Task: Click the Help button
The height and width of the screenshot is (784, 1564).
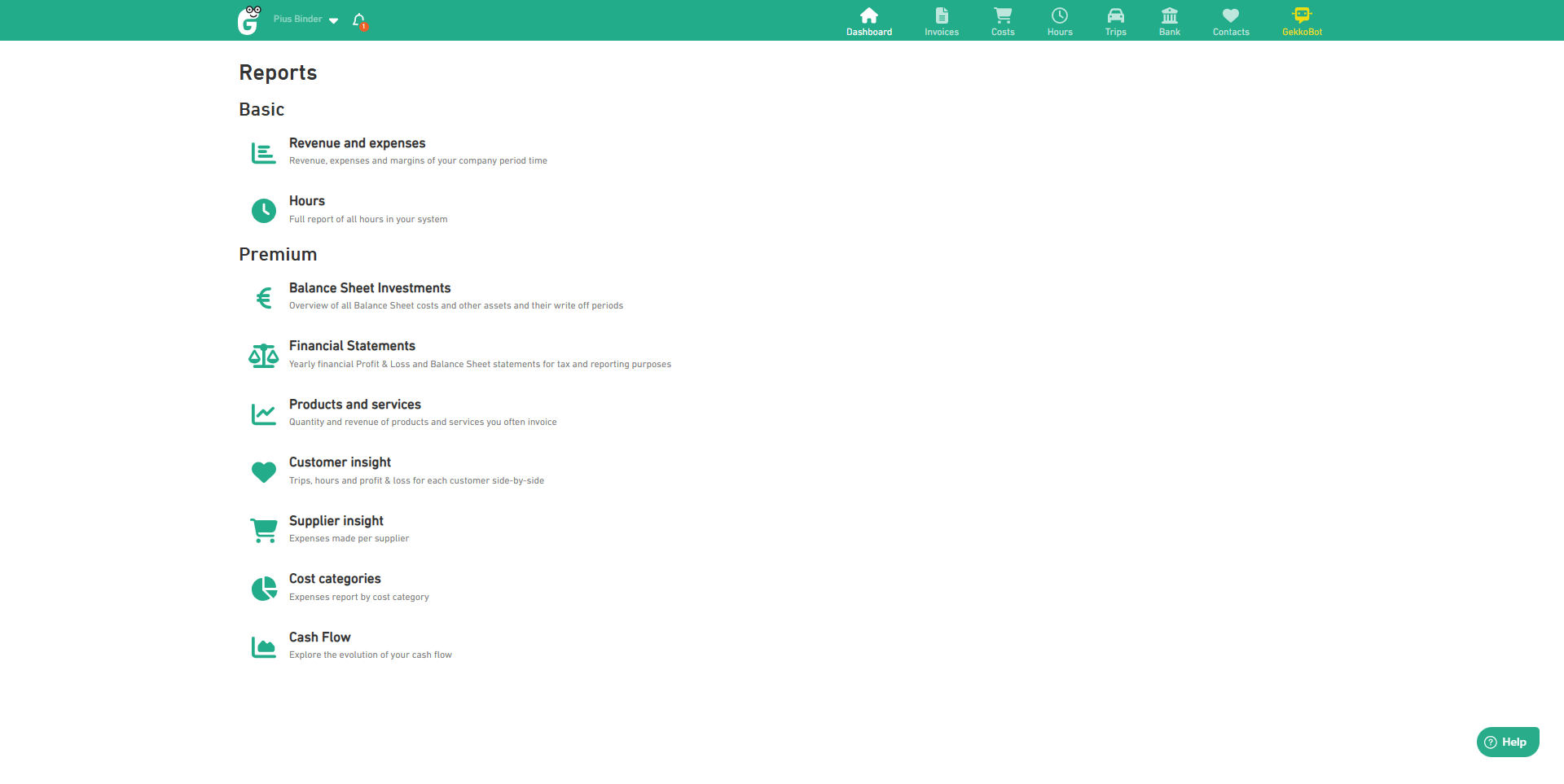Action: tap(1507, 742)
